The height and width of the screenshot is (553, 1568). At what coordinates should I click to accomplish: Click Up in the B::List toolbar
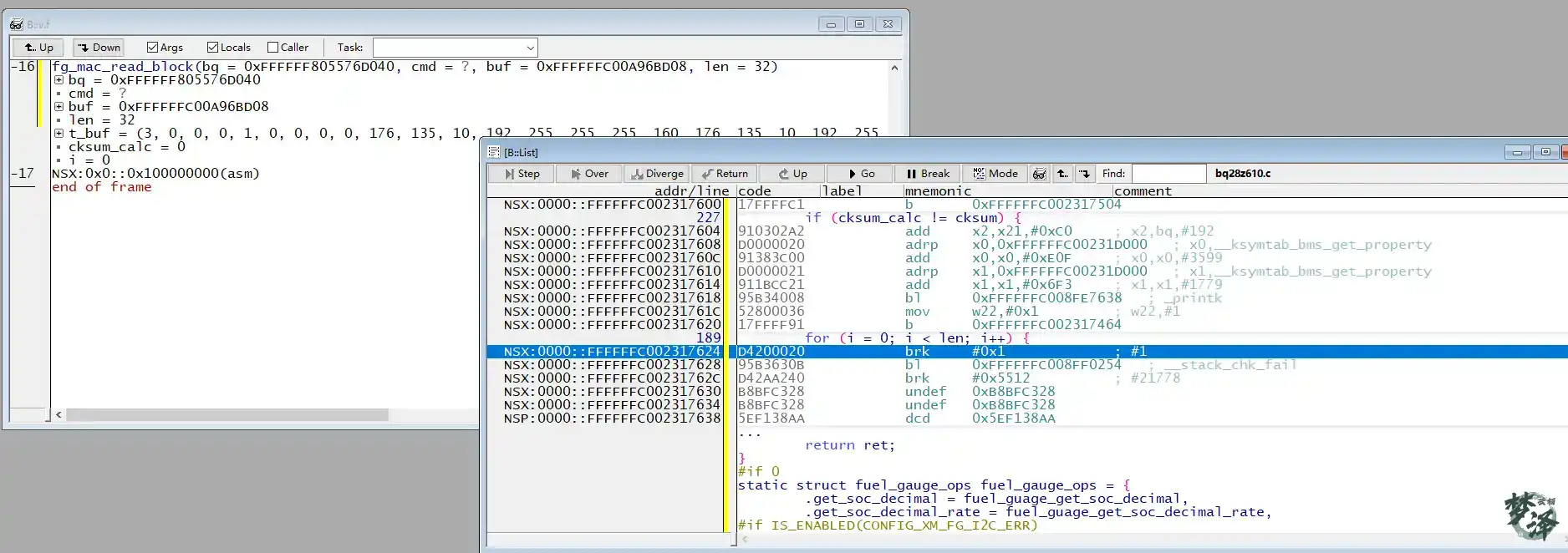(792, 174)
